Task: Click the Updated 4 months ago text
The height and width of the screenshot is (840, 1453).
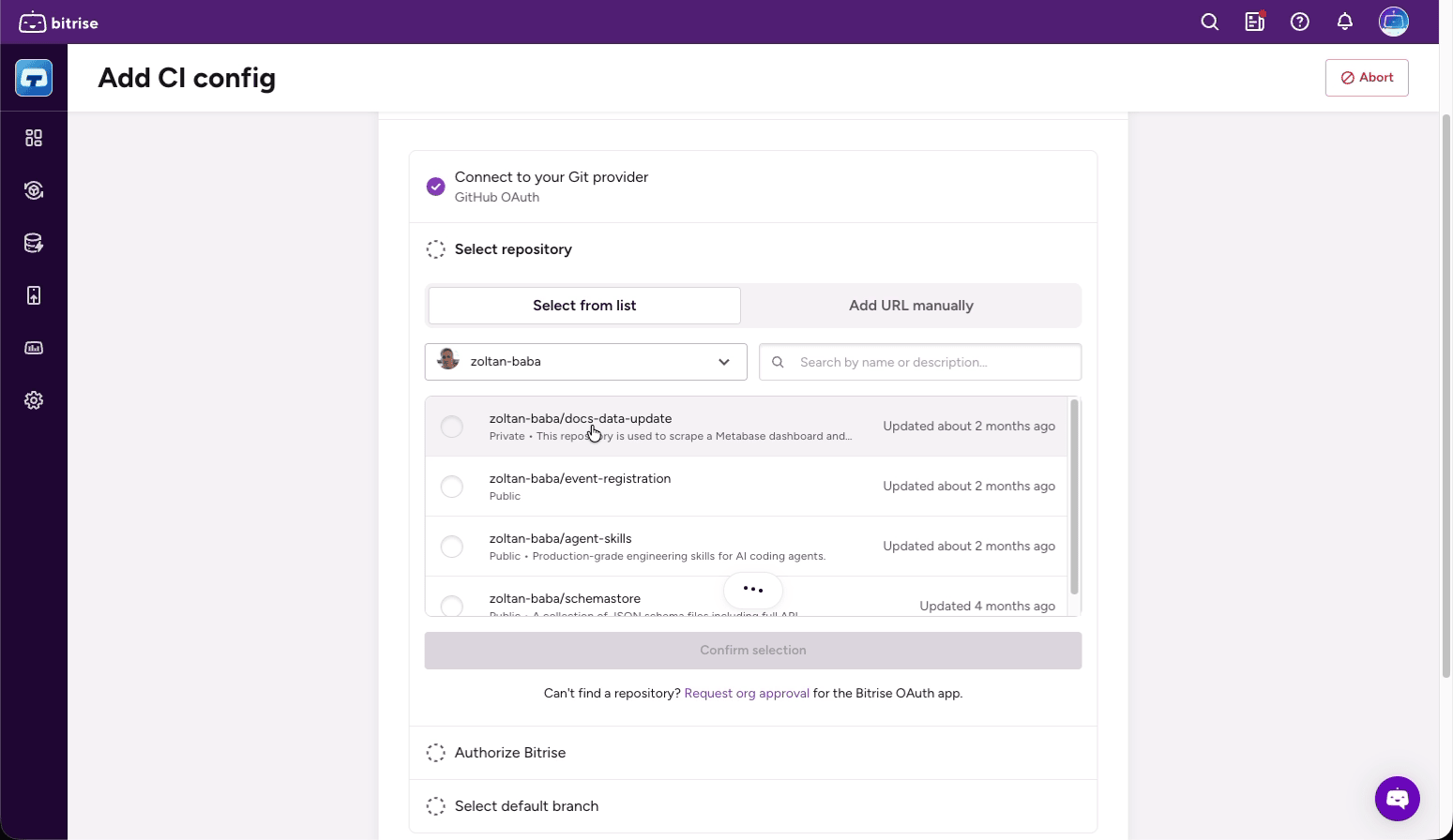Action: pyautogui.click(x=988, y=606)
